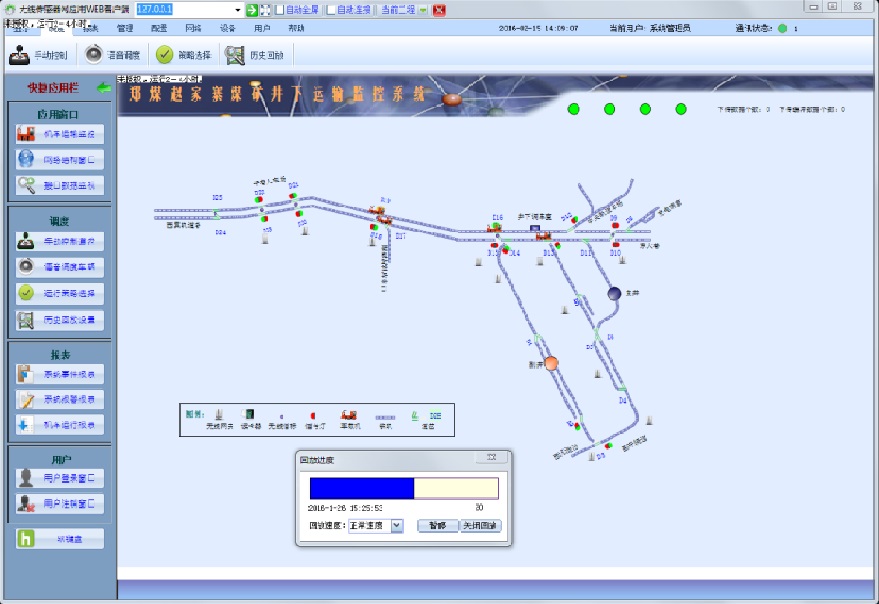Click the green go arrow beside address box

(252, 9)
